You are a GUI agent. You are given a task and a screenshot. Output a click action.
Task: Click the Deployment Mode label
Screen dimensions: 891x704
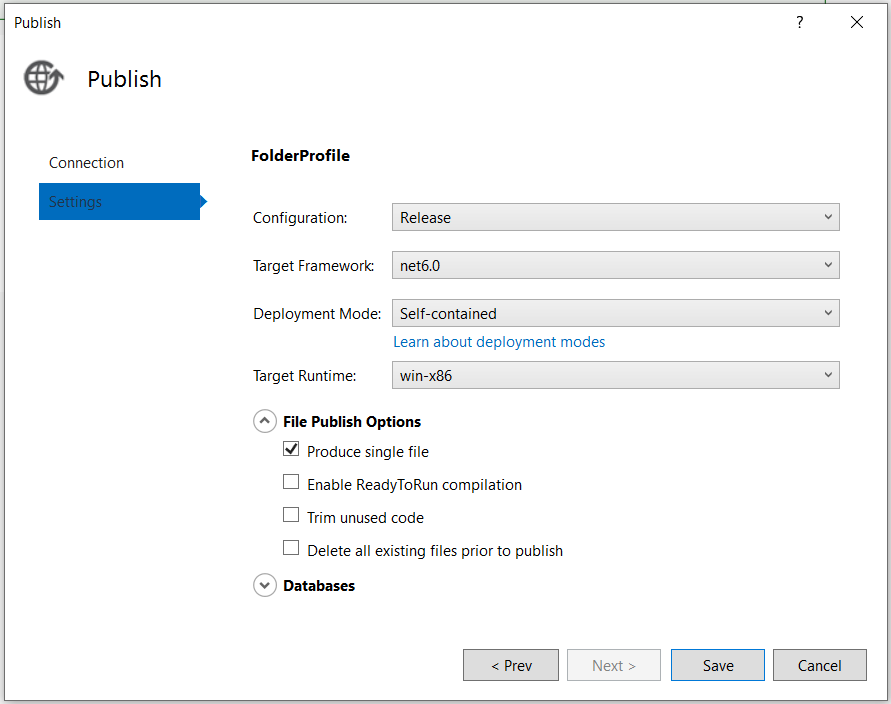click(x=317, y=314)
